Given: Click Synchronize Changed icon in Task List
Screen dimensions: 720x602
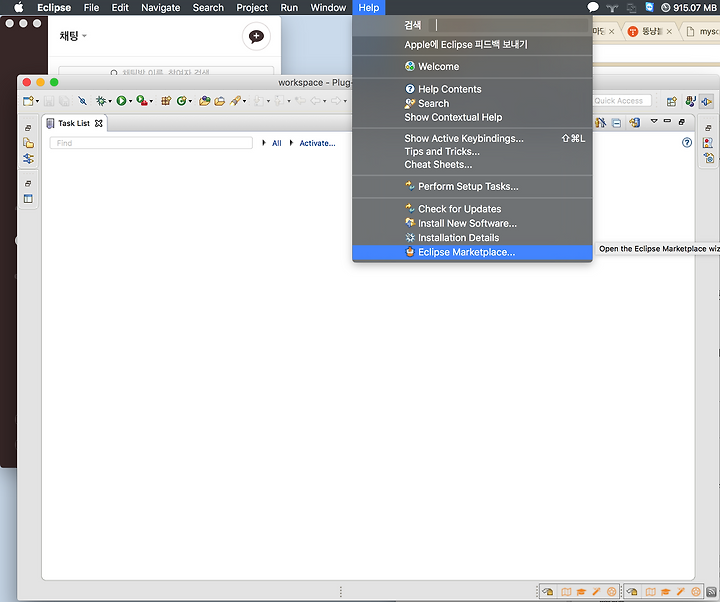Looking at the screenshot, I should pyautogui.click(x=635, y=123).
